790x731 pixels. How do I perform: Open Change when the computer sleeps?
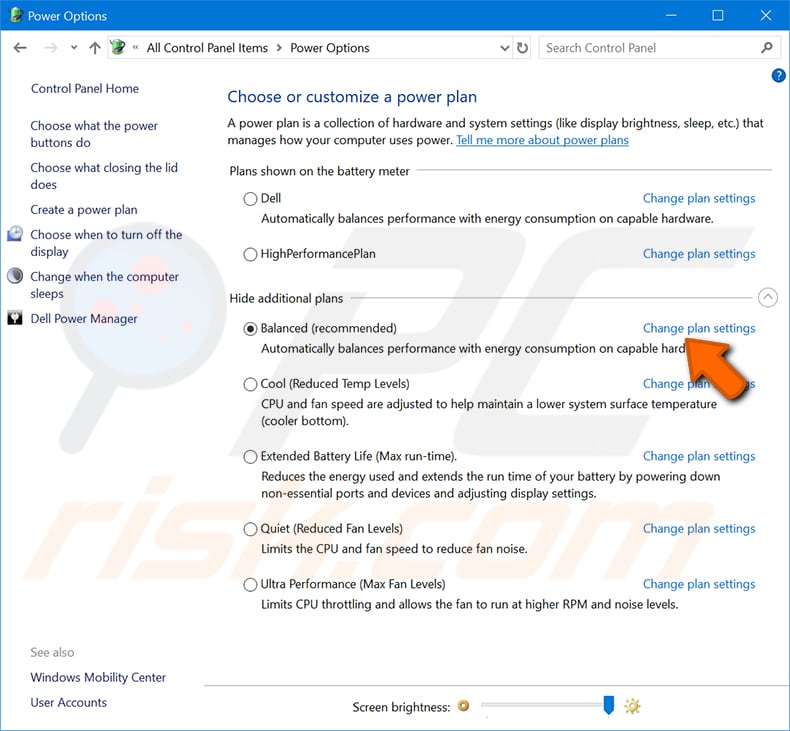(104, 285)
